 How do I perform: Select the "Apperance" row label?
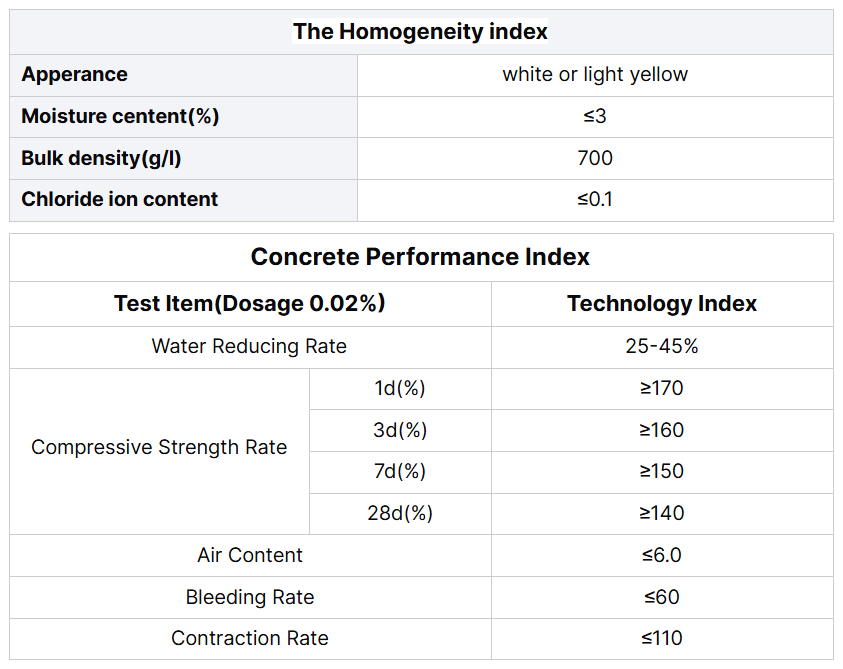75,75
